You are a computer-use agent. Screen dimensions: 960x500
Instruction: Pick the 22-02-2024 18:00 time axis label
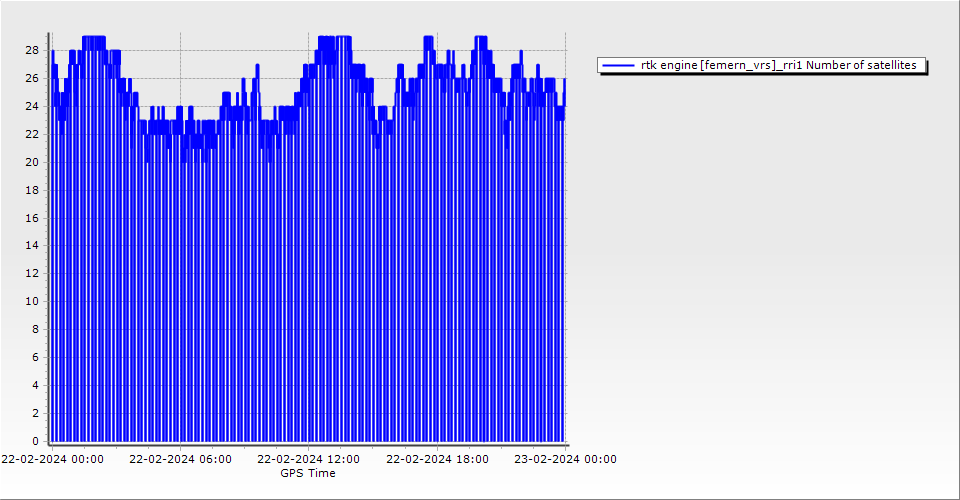pyautogui.click(x=437, y=460)
